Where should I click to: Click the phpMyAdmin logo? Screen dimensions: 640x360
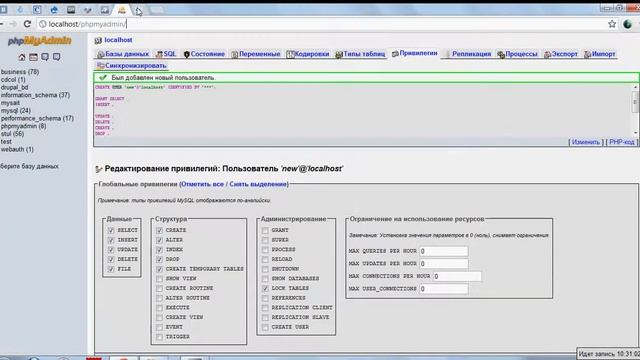point(40,41)
